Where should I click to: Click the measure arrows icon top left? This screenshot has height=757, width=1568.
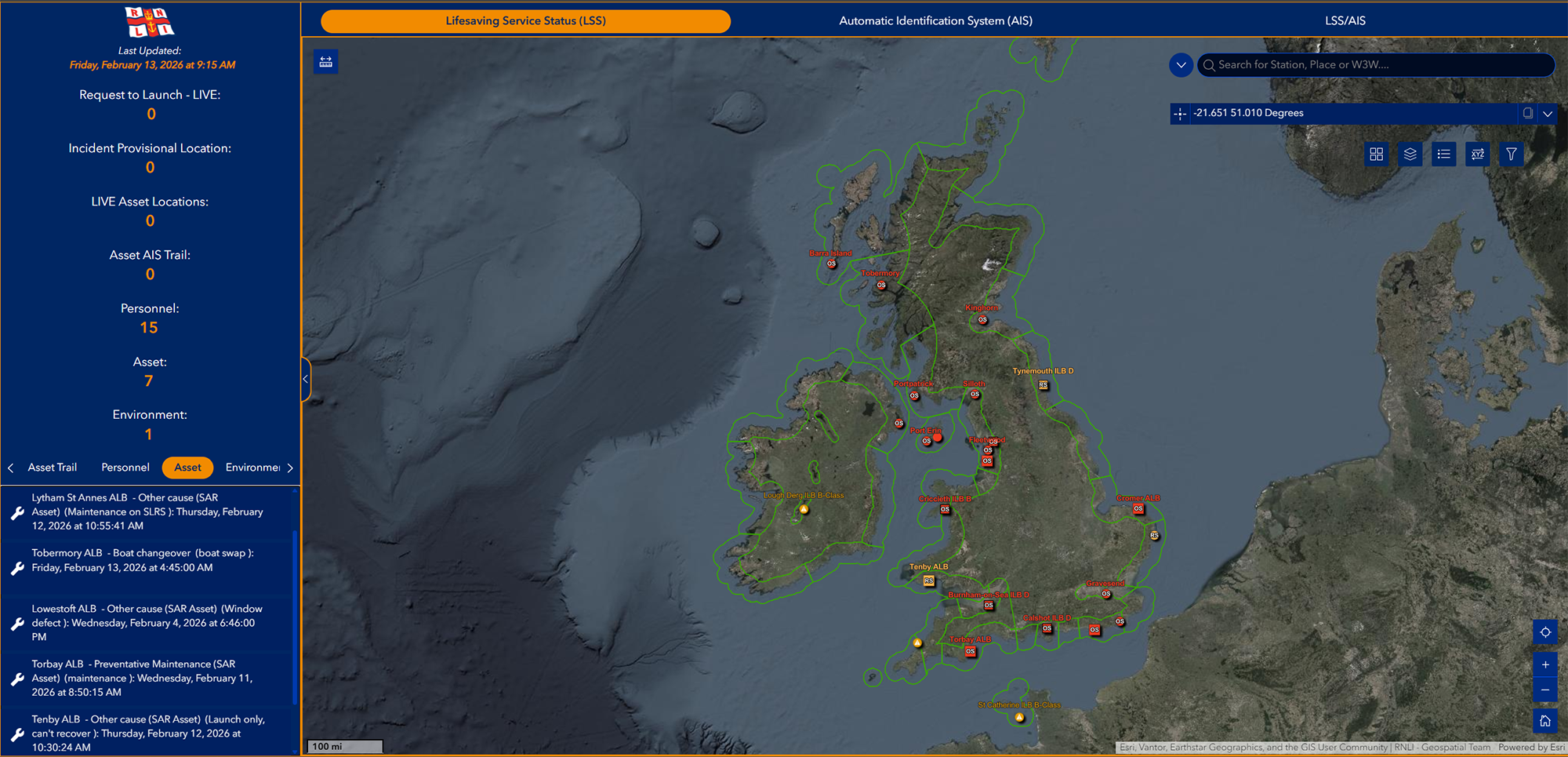pos(325,61)
